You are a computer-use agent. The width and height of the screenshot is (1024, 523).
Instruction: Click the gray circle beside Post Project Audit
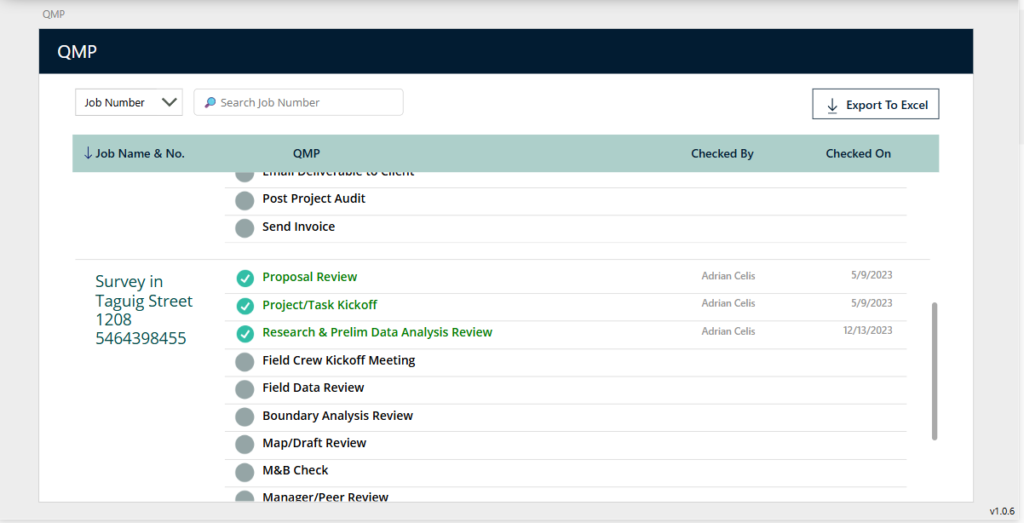point(245,200)
